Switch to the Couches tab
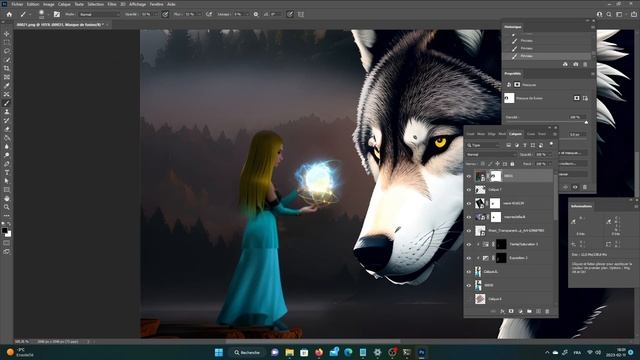 point(531,134)
